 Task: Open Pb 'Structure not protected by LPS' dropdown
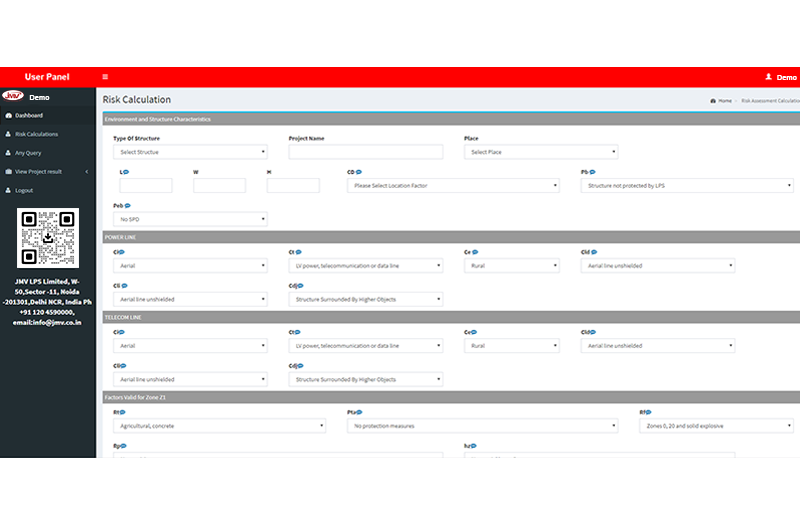pos(687,186)
